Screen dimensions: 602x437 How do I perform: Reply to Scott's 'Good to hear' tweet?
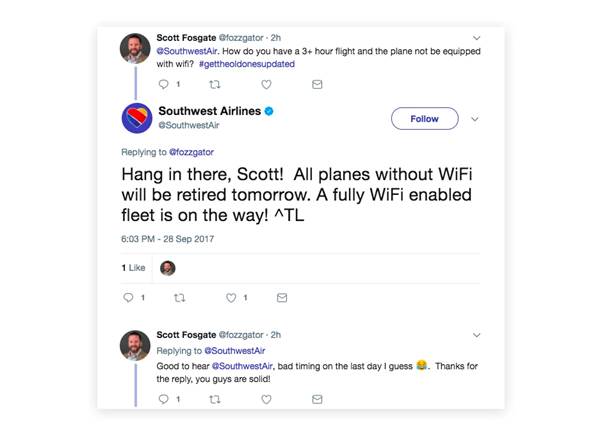pos(164,399)
